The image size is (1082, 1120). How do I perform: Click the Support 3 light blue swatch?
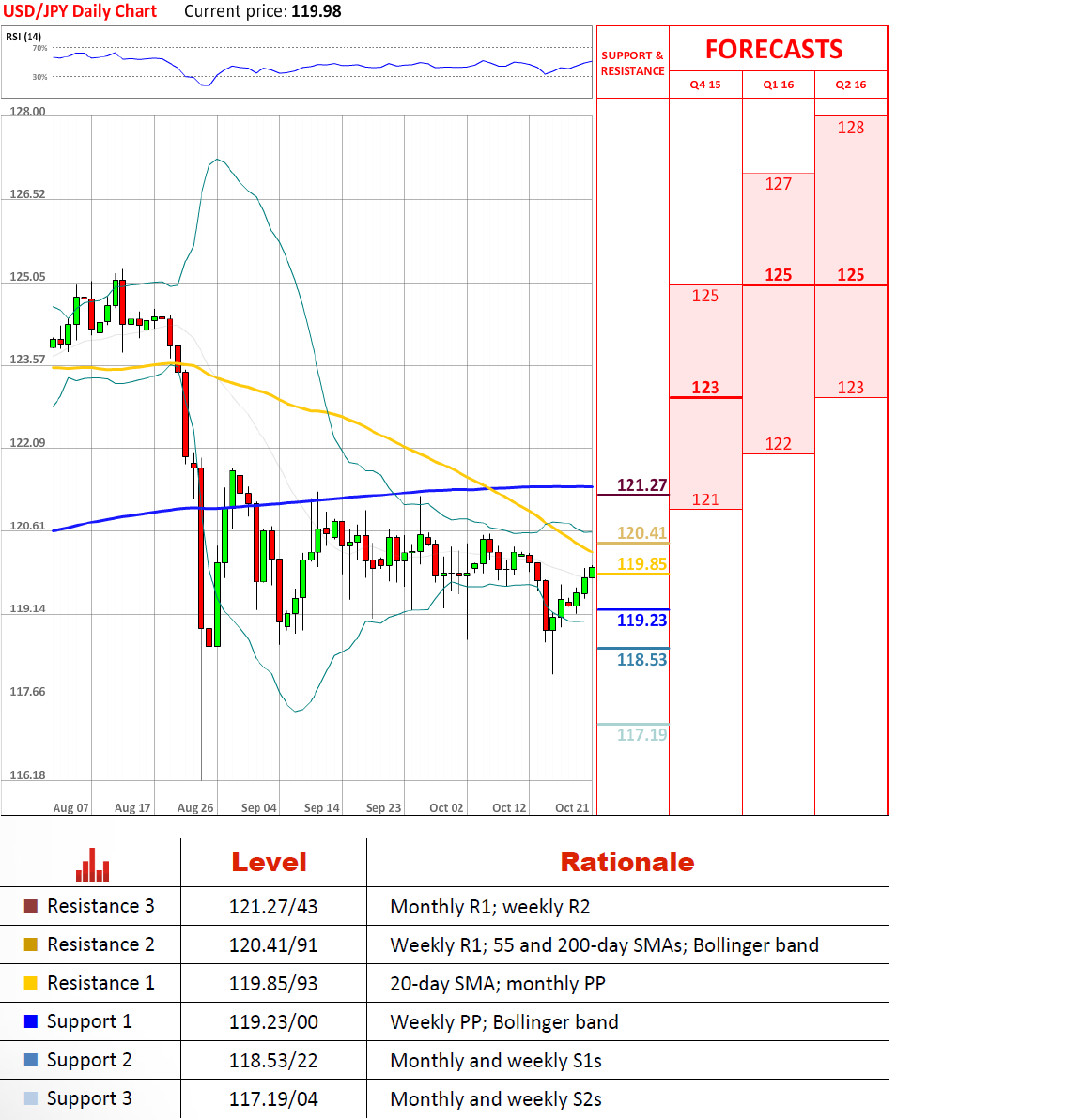point(31,1098)
